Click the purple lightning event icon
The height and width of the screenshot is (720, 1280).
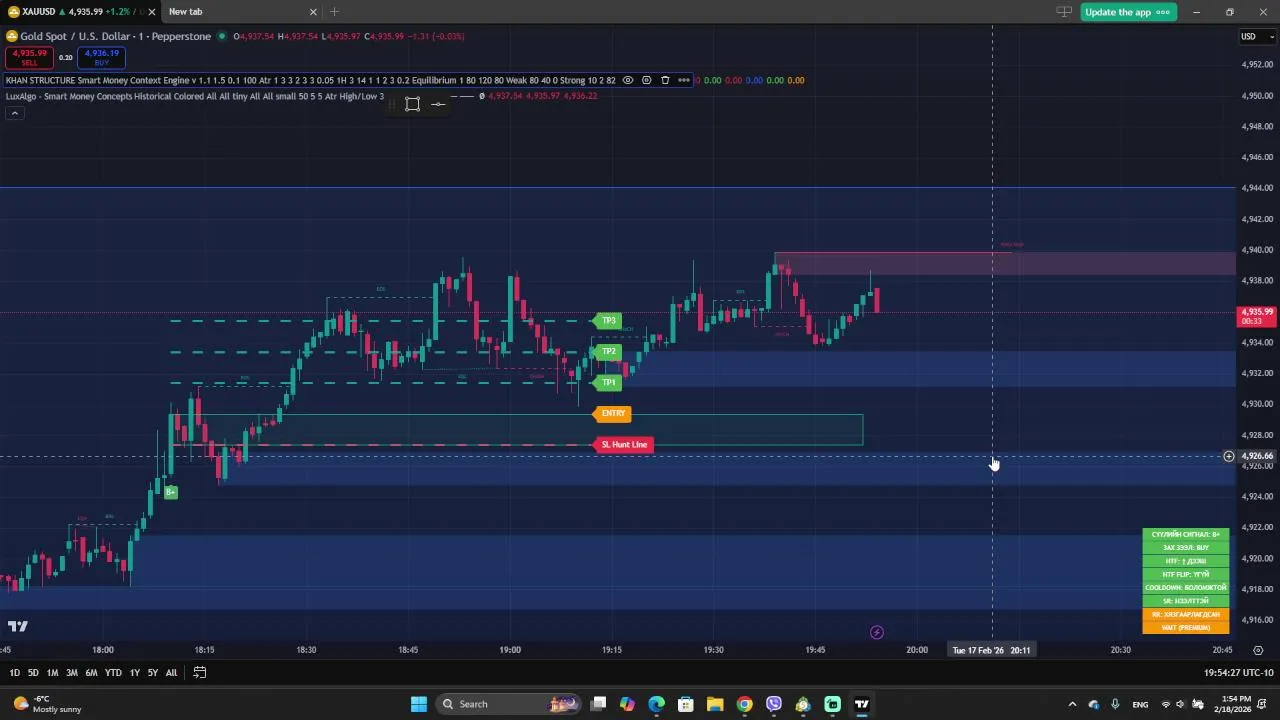pyautogui.click(x=877, y=632)
